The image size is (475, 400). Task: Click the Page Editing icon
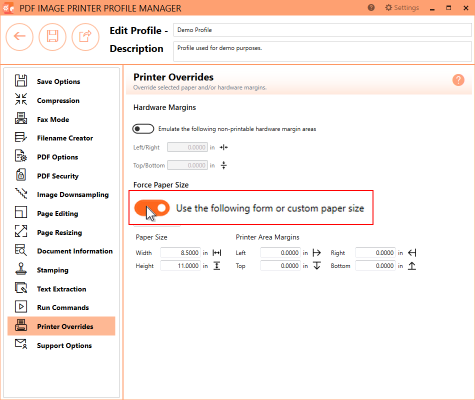pos(21,212)
